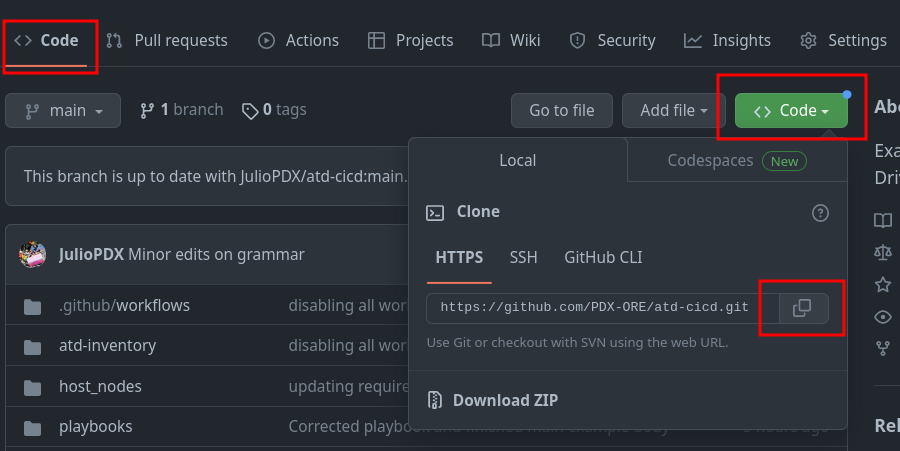
Task: Click the watchers eye icon in sidebar
Action: coord(883,317)
